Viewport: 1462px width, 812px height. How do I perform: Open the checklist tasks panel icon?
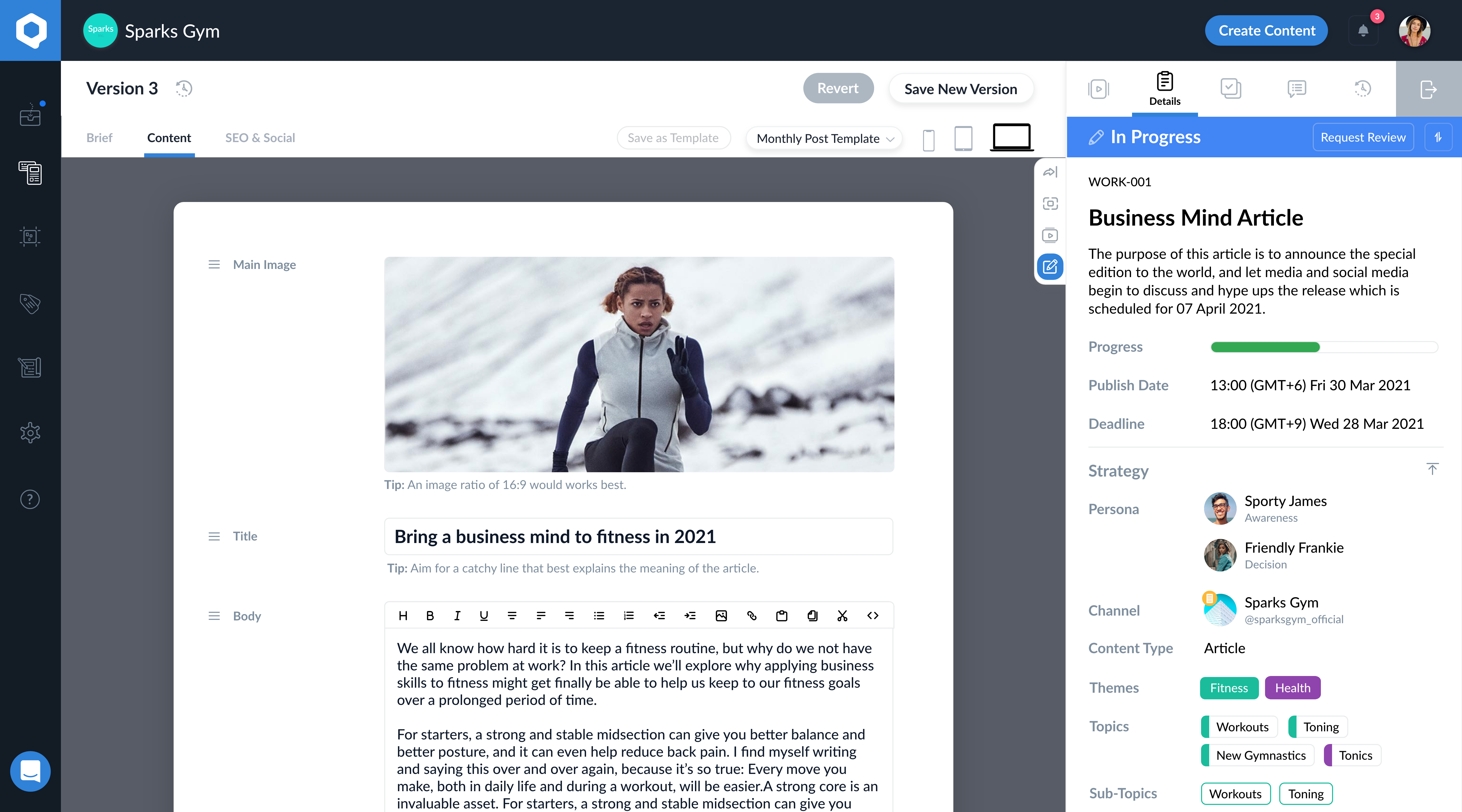tap(1231, 89)
